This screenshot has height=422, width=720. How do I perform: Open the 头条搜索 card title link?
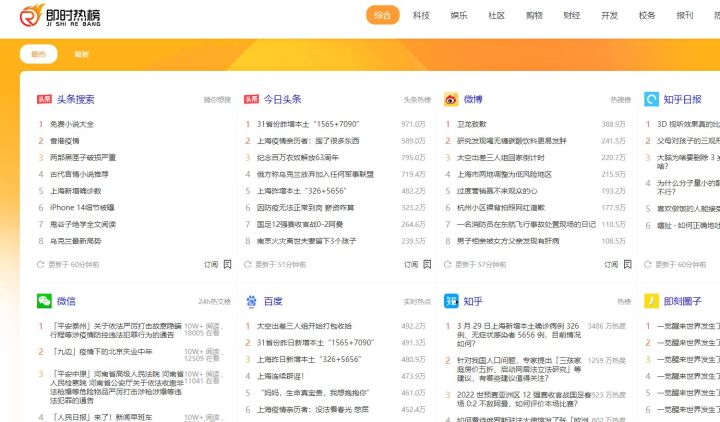point(76,99)
